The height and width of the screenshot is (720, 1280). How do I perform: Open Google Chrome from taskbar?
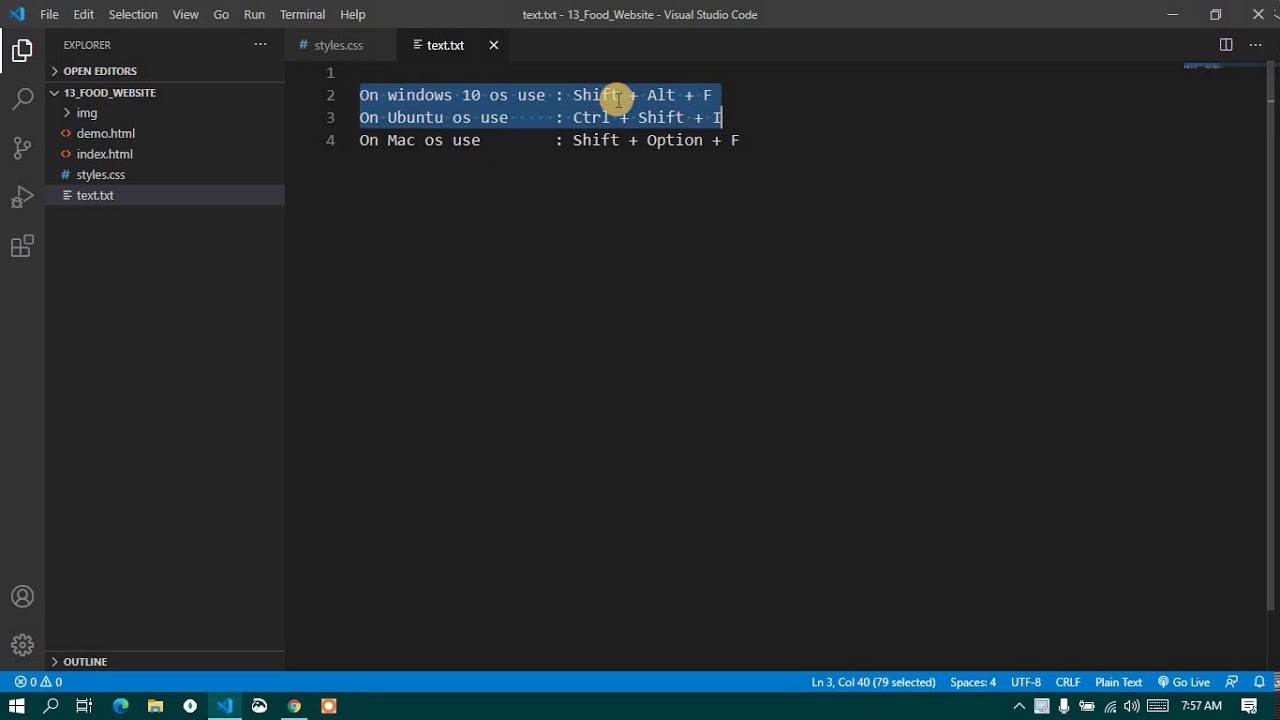pos(294,706)
